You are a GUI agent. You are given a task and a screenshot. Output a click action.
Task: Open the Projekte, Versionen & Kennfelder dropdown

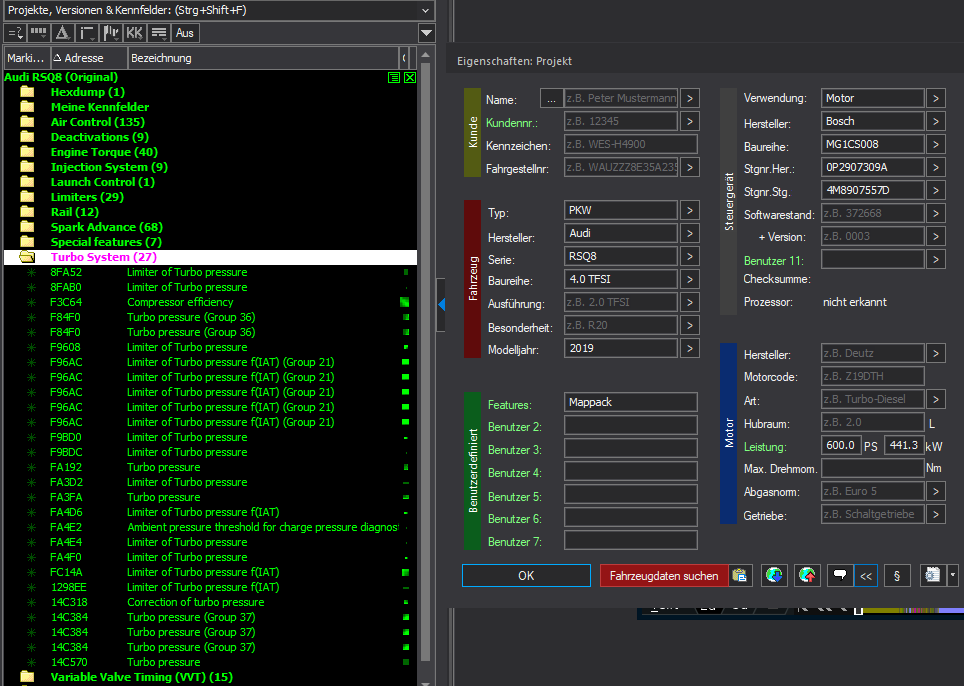pyautogui.click(x=426, y=10)
